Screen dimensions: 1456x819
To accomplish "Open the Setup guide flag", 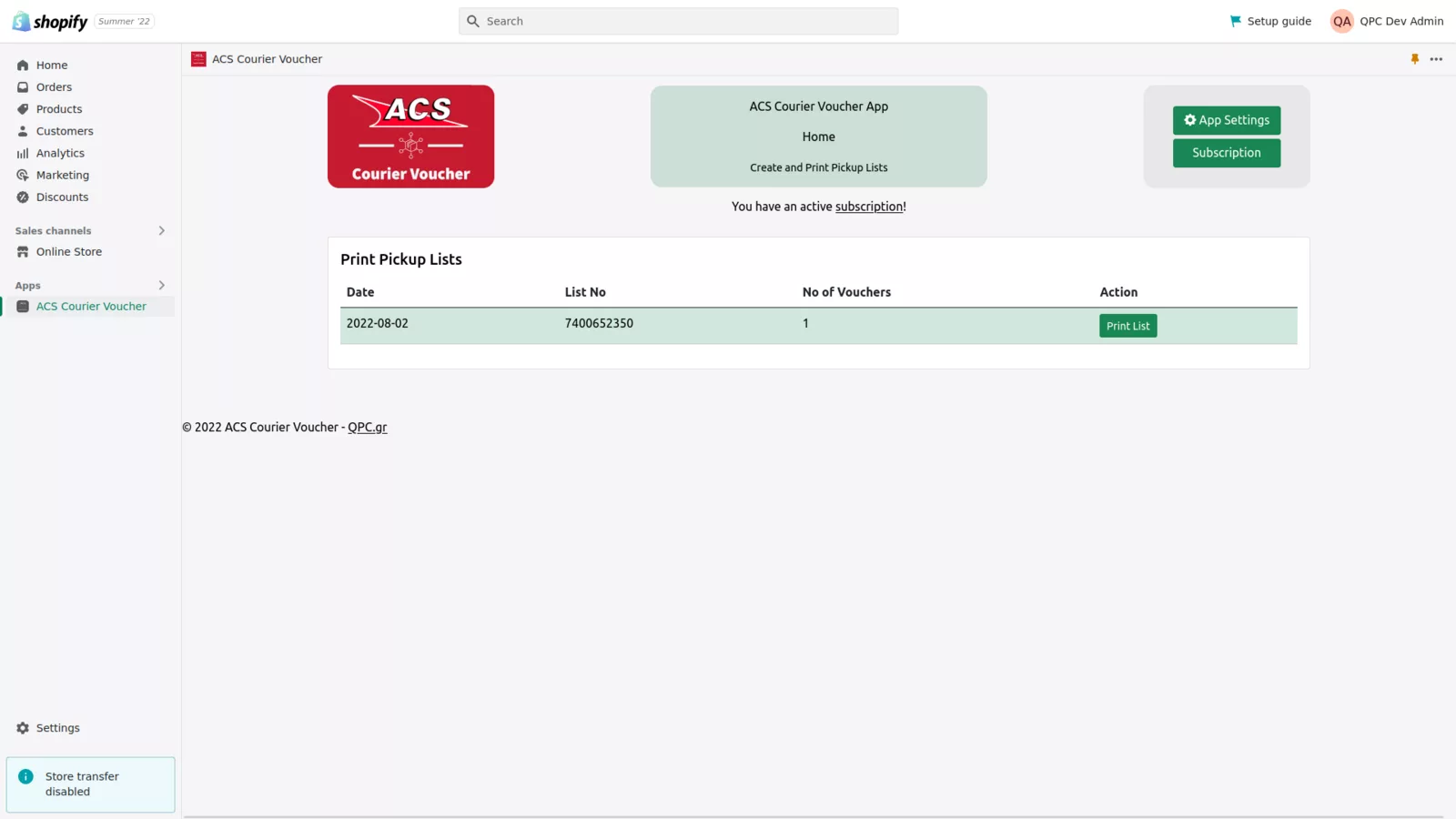I will (1270, 21).
